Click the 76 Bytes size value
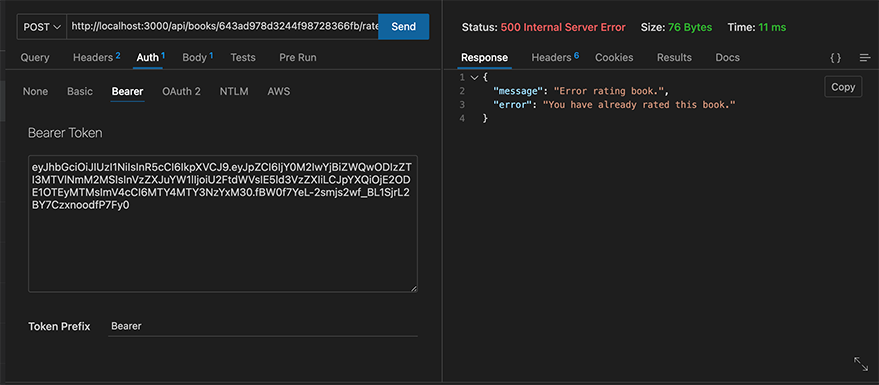 (690, 27)
